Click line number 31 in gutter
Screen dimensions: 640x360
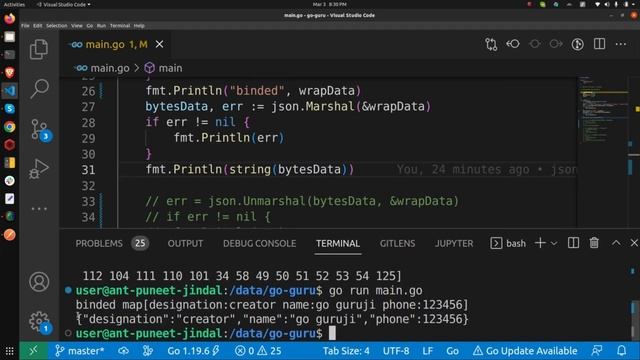coord(88,169)
